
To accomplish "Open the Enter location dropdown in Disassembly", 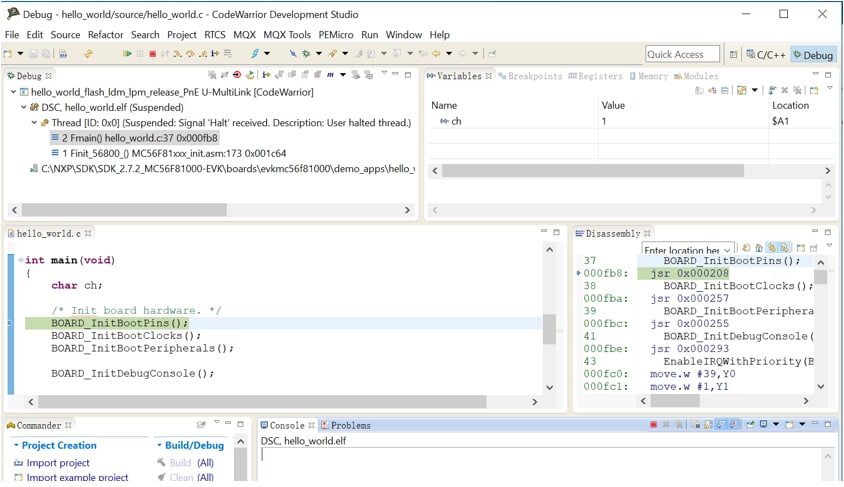I will click(727, 249).
